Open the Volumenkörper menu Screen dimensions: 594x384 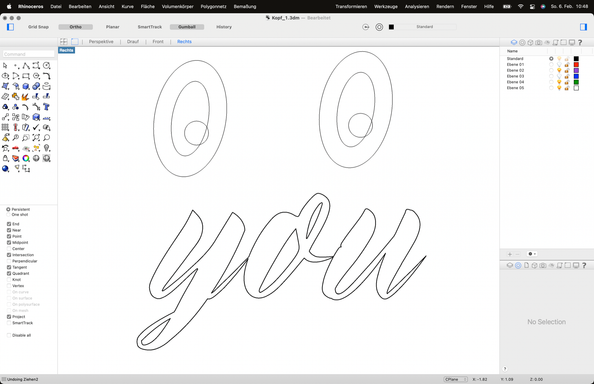click(x=177, y=6)
